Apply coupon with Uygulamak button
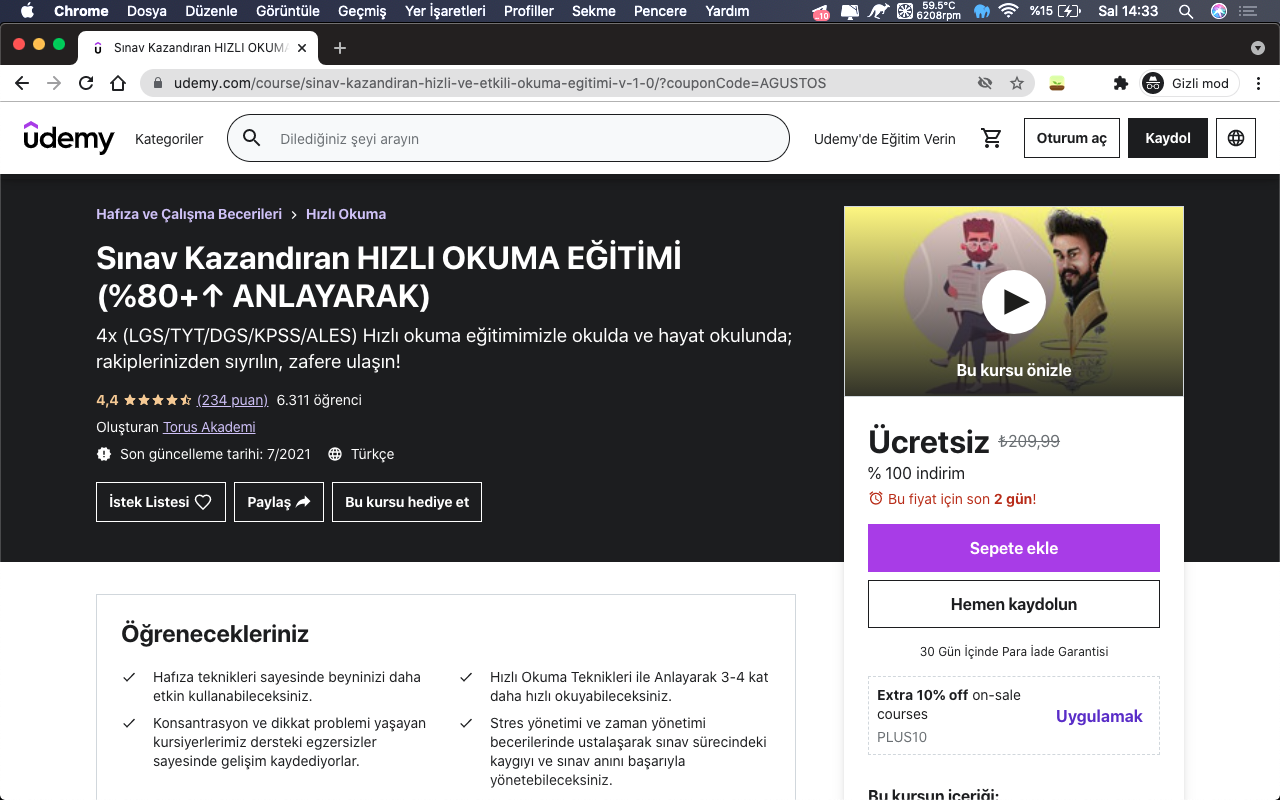This screenshot has width=1280, height=800. [1099, 716]
